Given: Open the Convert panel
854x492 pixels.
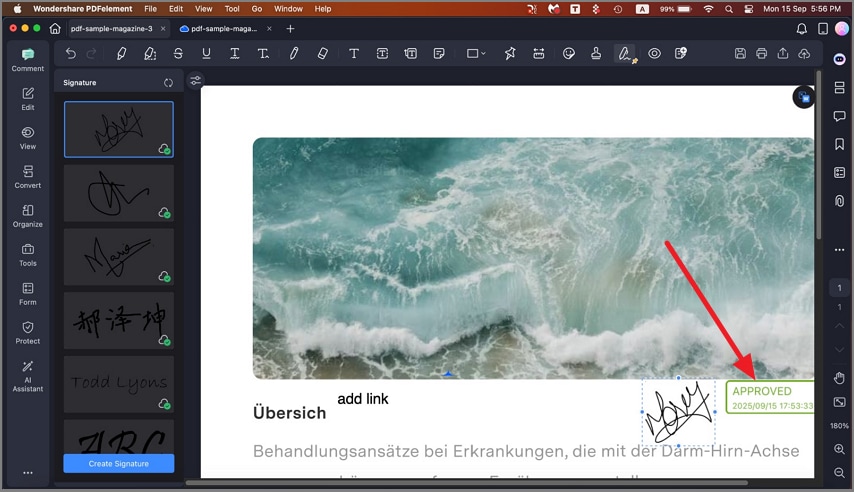Looking at the screenshot, I should 28,177.
